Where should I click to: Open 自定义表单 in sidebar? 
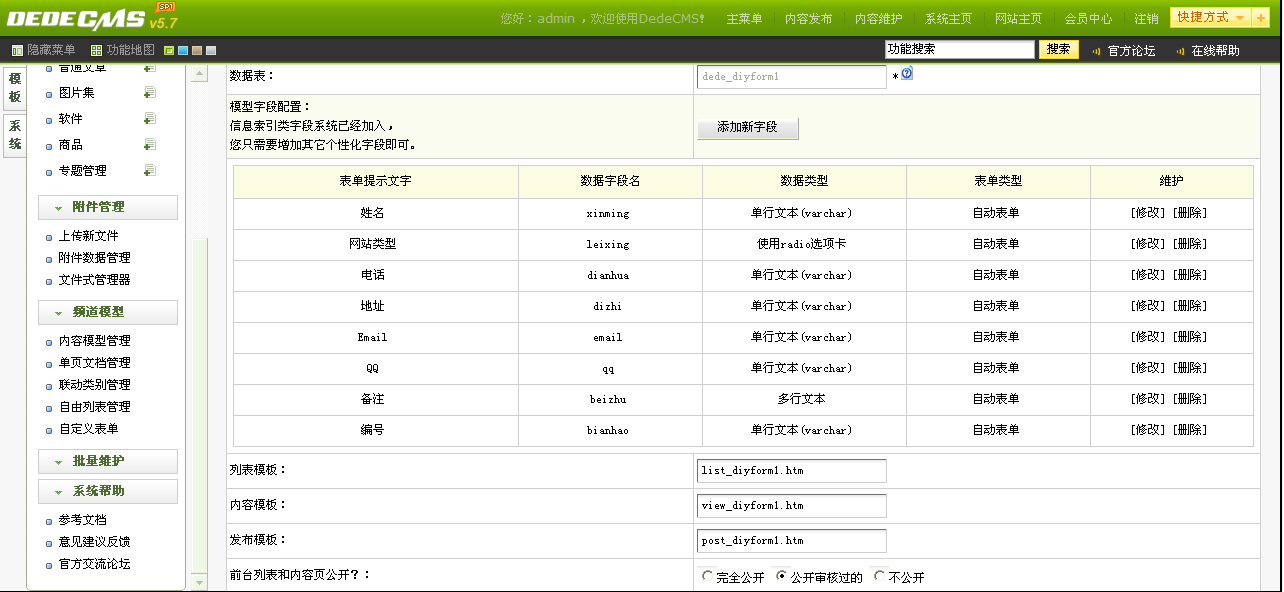coord(89,429)
